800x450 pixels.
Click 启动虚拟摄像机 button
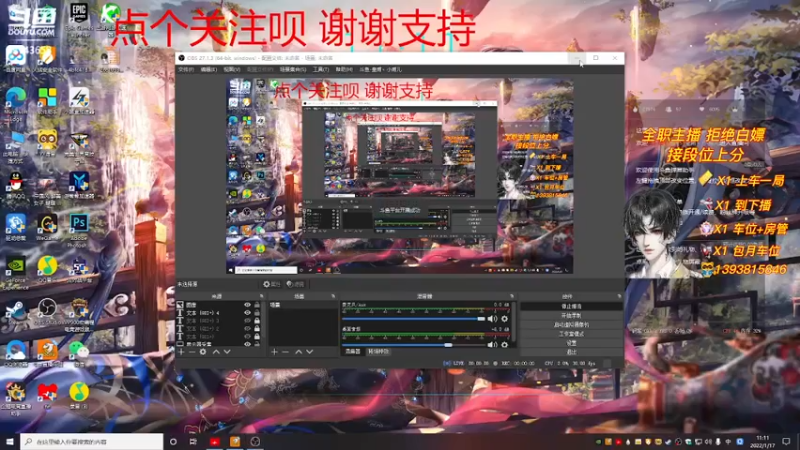pyautogui.click(x=571, y=324)
